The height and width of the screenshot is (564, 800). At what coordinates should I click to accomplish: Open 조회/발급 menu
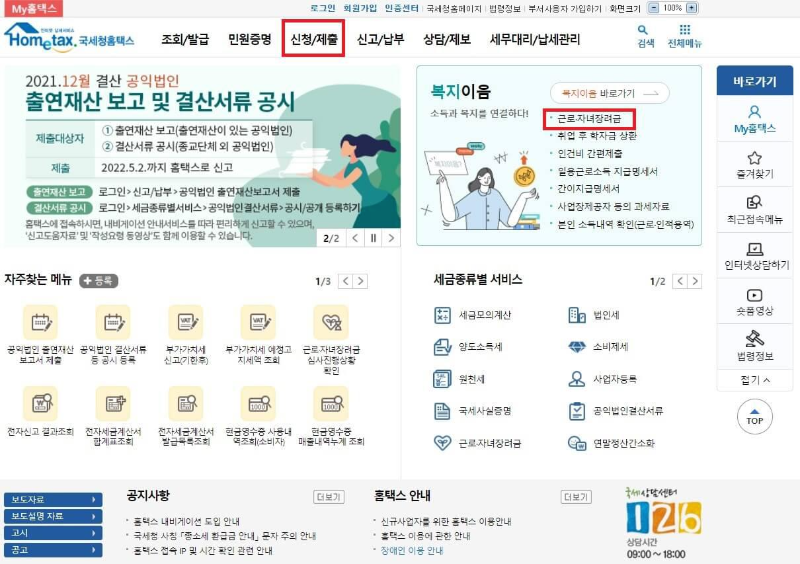point(185,39)
